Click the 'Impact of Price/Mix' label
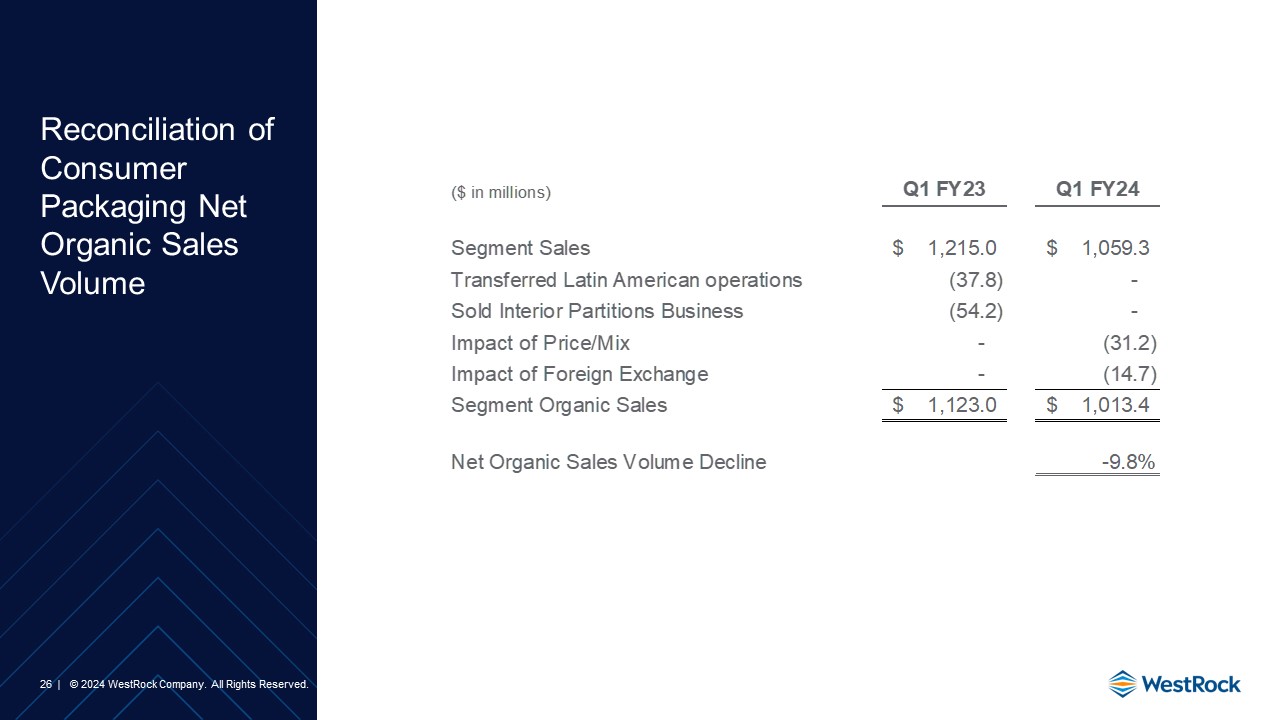This screenshot has height=720, width=1280. tap(540, 343)
